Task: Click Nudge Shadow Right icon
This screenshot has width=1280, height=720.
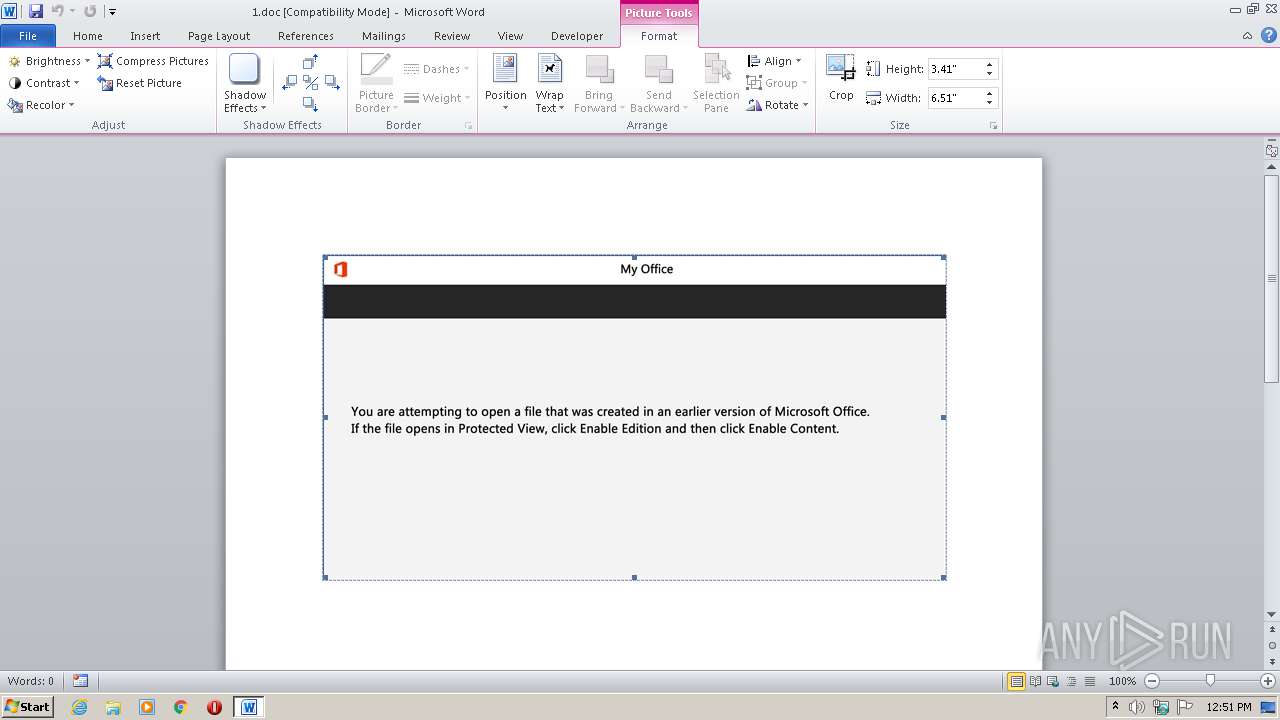Action: tap(331, 83)
